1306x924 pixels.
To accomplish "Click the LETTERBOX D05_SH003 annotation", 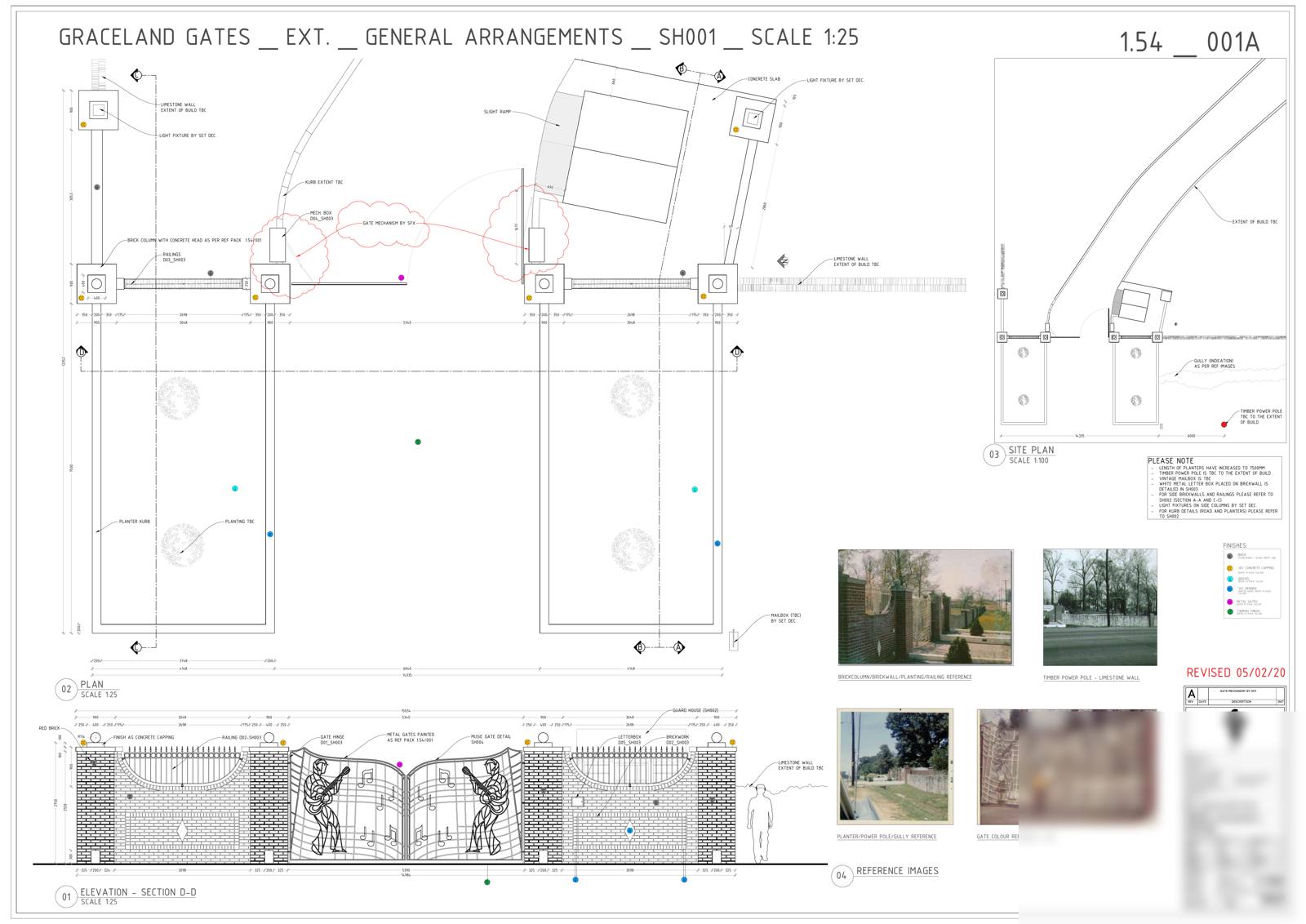I will [x=630, y=740].
